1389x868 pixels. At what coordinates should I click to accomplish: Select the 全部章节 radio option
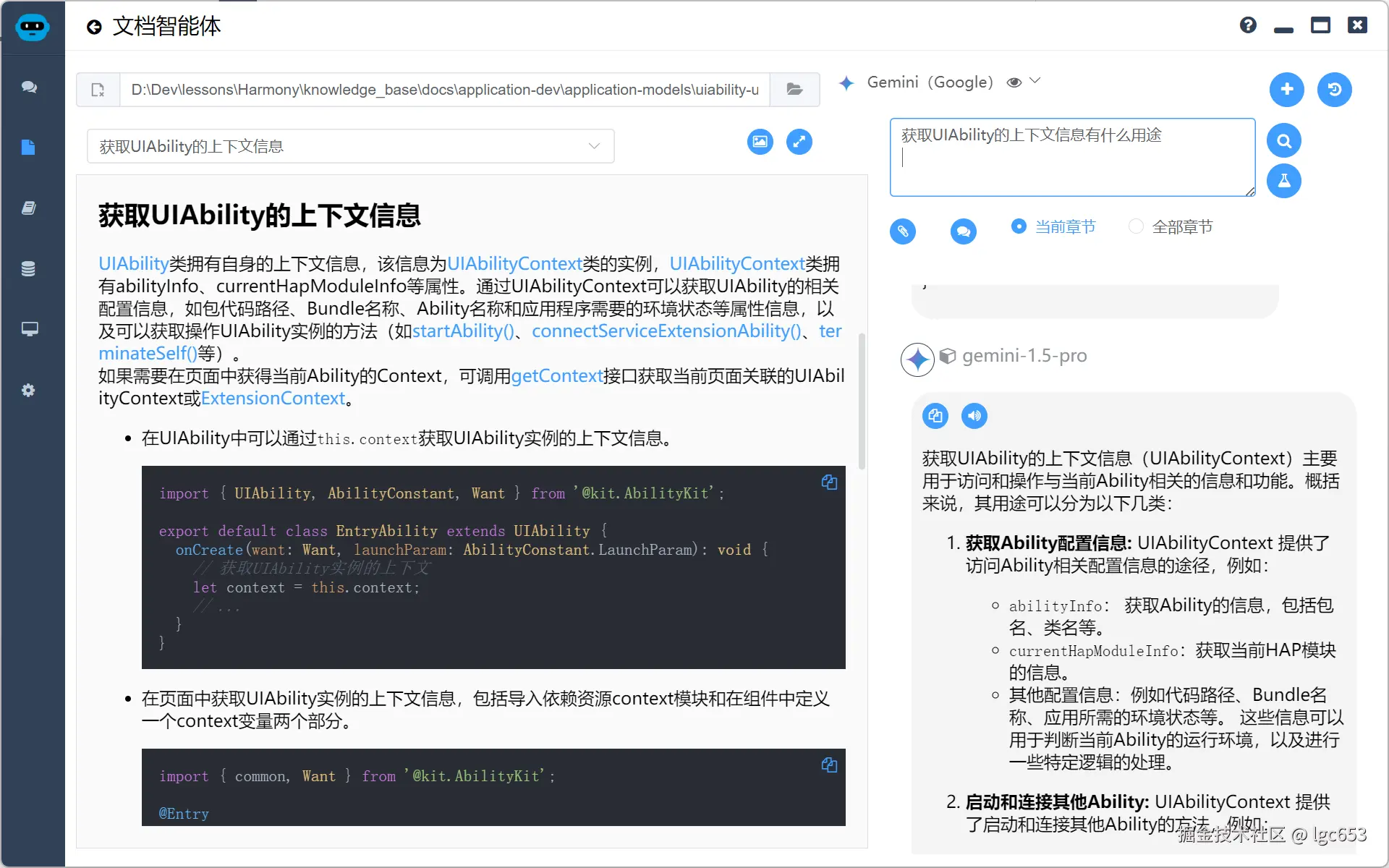pyautogui.click(x=1136, y=226)
